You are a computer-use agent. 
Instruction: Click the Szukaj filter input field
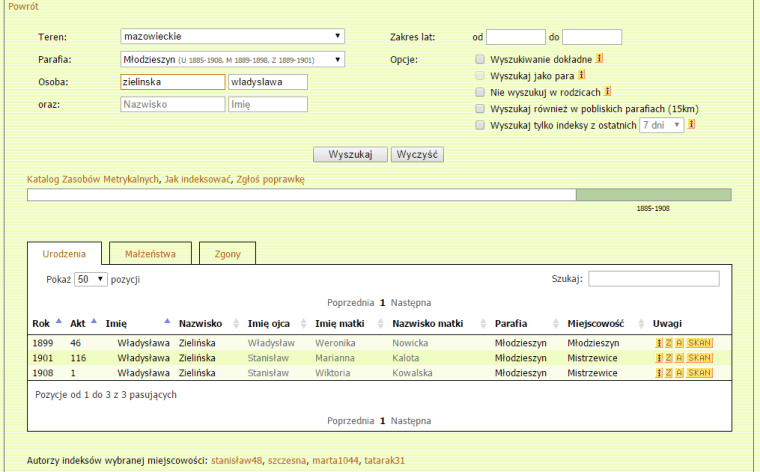coord(653,279)
